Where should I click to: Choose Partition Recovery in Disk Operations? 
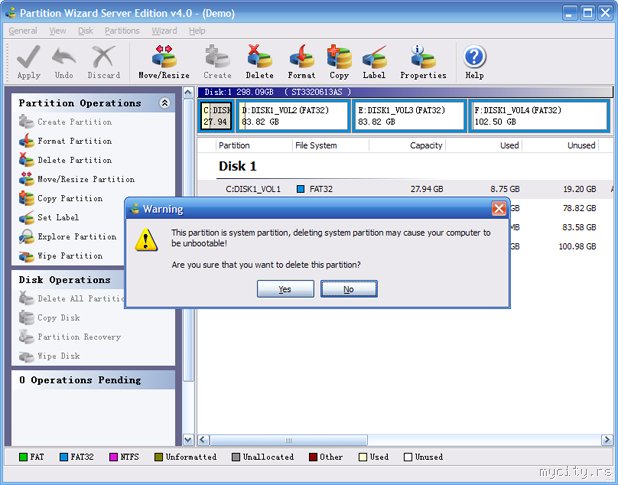tap(70, 337)
